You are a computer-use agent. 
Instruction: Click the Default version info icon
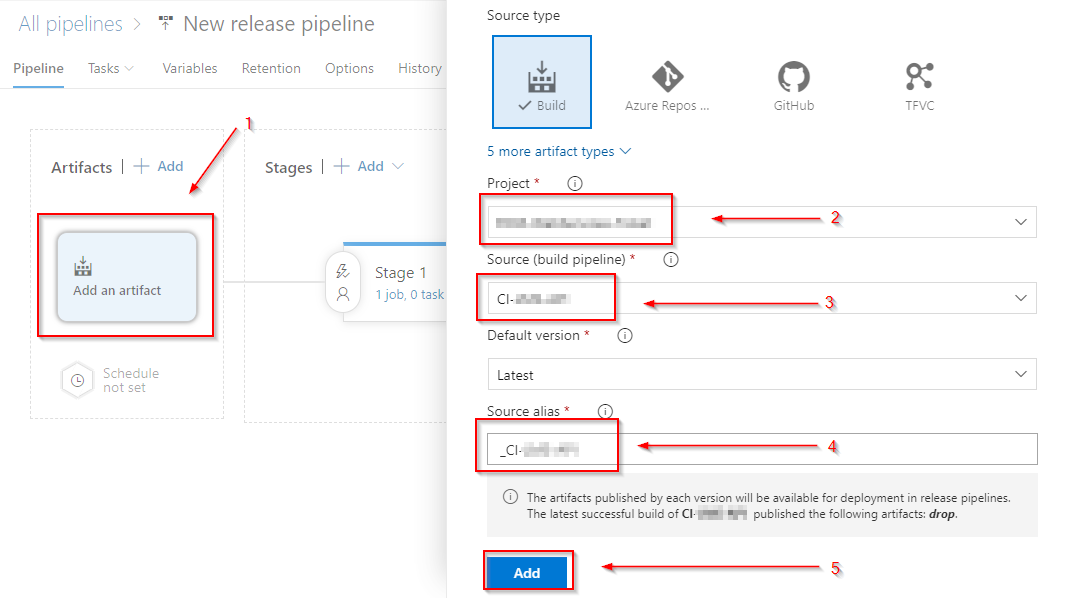pyautogui.click(x=625, y=336)
